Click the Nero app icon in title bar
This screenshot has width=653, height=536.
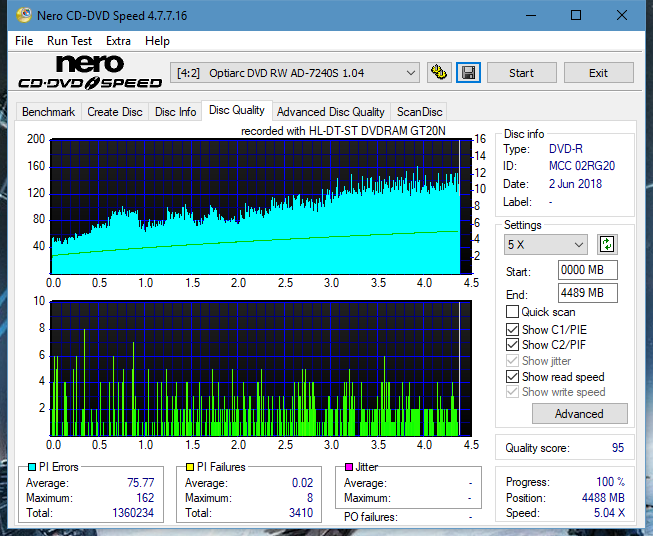coord(24,15)
